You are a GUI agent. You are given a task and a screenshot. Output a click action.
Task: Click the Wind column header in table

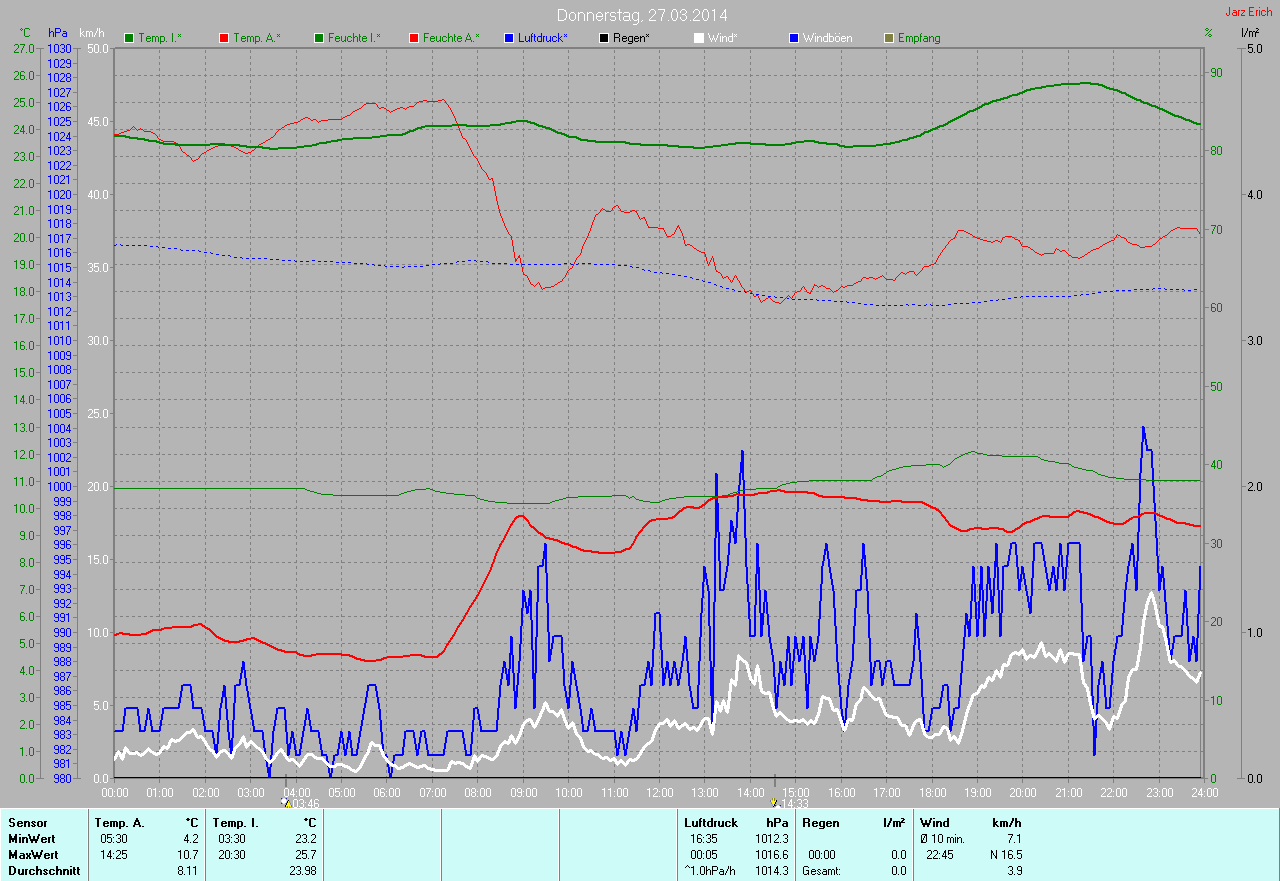click(934, 823)
